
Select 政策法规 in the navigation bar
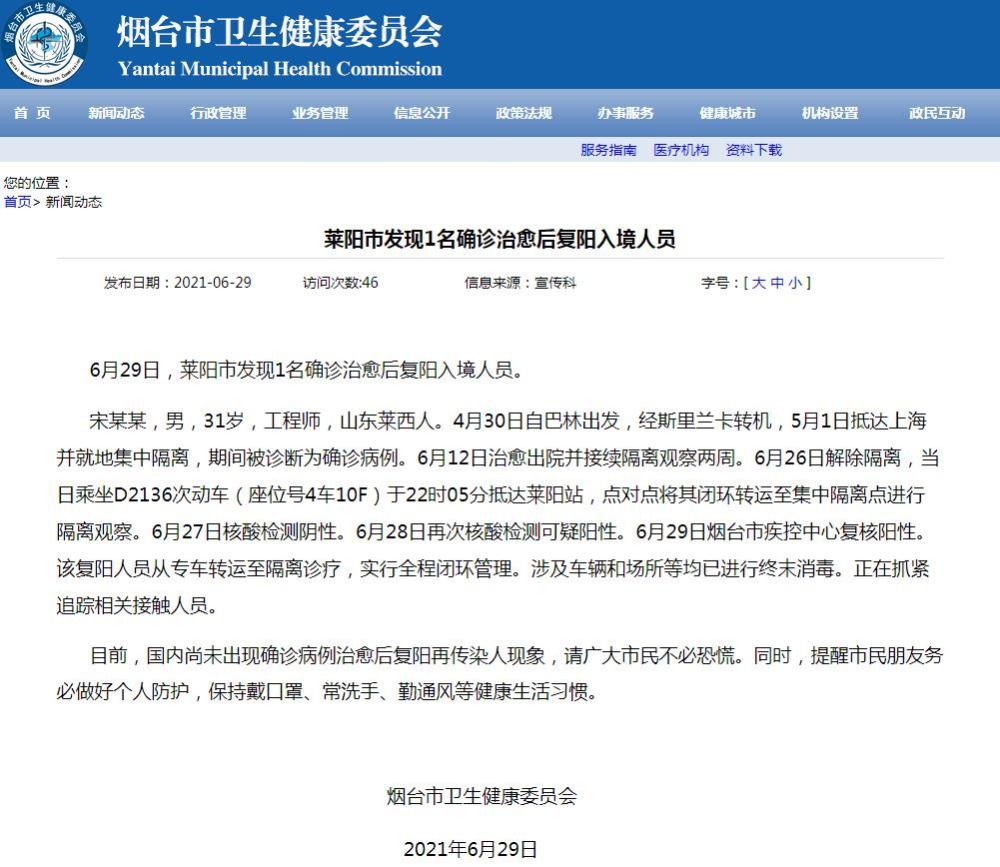pos(524,113)
